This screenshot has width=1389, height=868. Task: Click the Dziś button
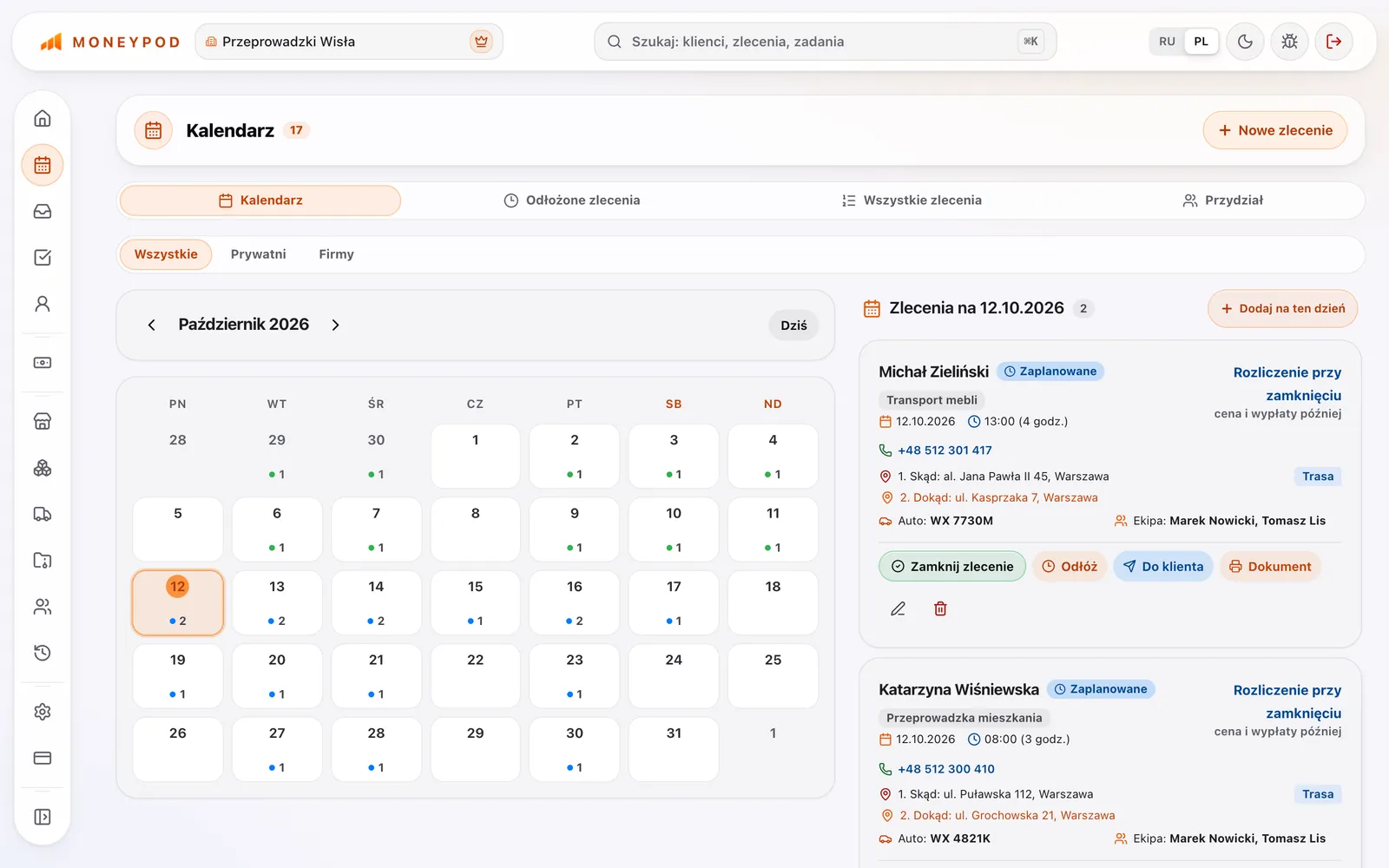click(793, 325)
